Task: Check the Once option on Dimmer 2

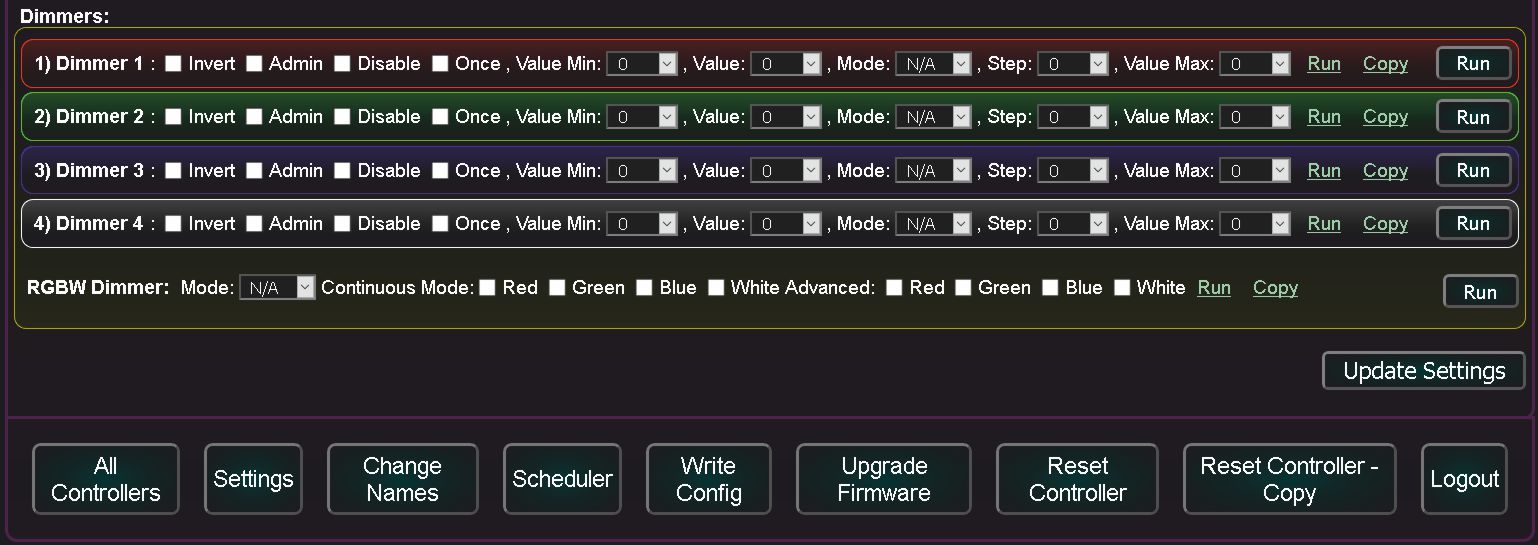Action: (x=440, y=117)
